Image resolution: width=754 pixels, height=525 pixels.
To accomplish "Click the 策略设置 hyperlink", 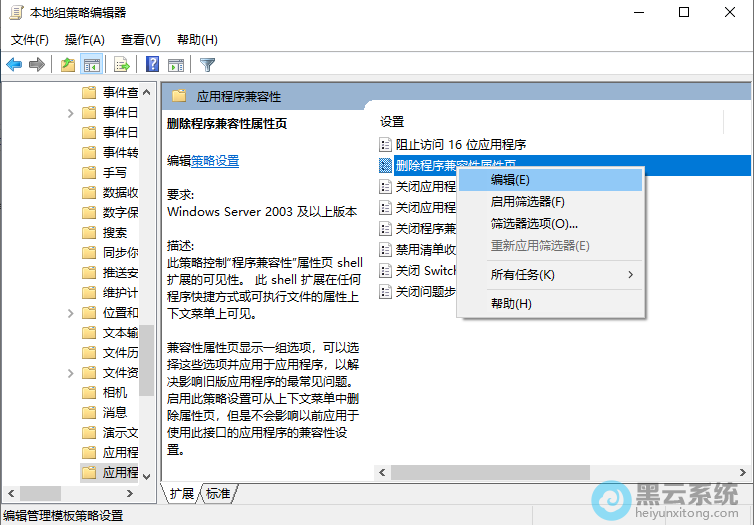I will (x=215, y=160).
